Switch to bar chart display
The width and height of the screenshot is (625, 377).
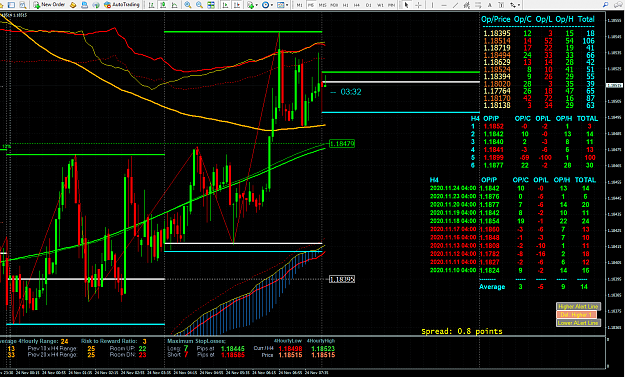pos(151,5)
